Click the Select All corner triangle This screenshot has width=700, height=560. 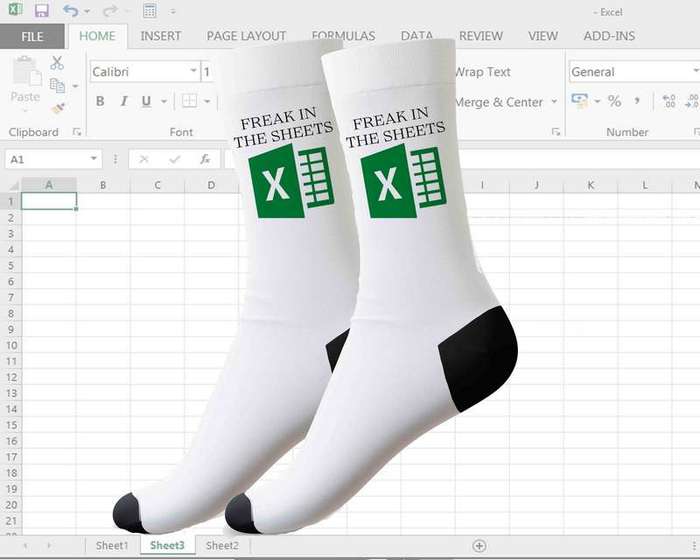[x=14, y=185]
